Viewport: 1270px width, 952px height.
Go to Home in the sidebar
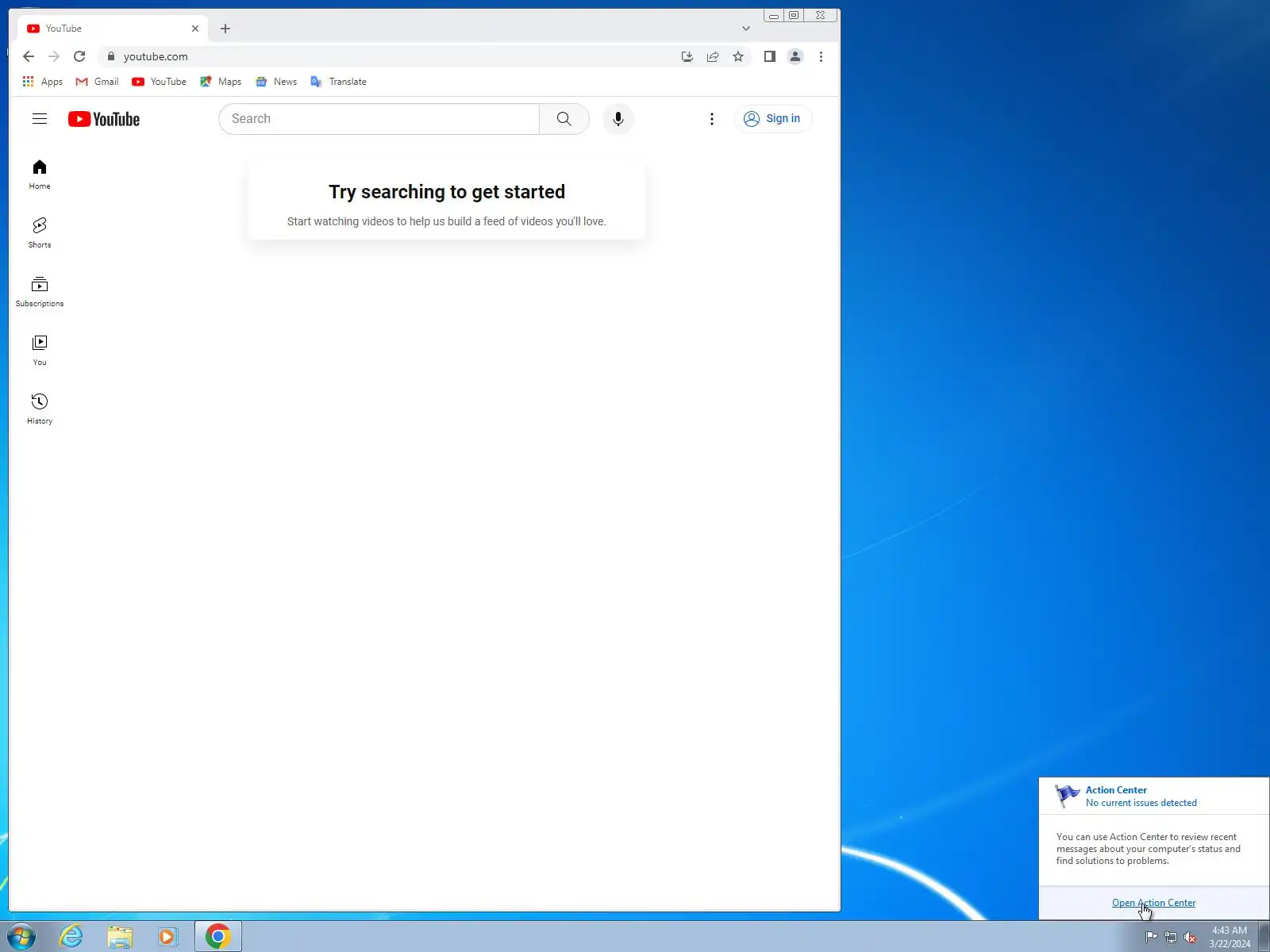(40, 175)
